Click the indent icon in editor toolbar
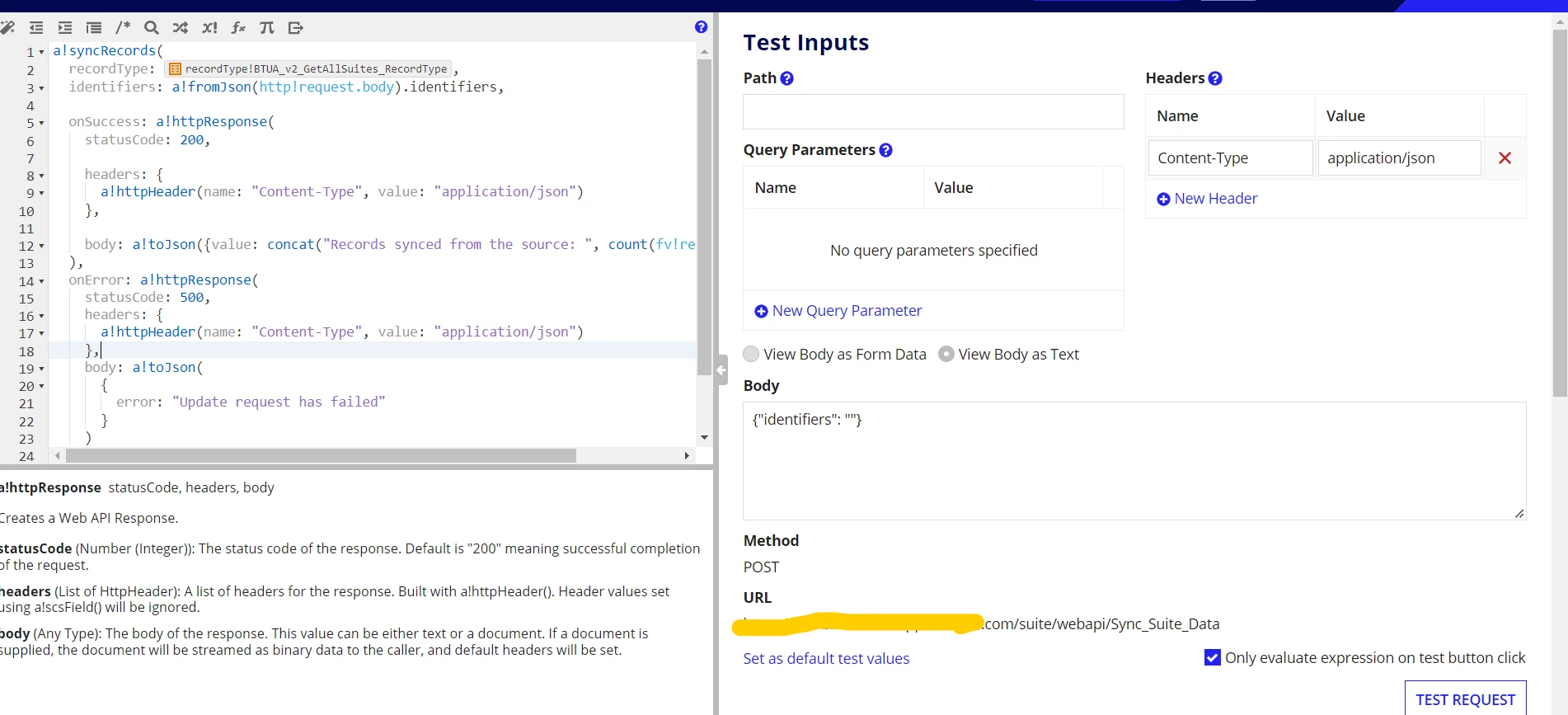The height and width of the screenshot is (715, 1568). click(x=65, y=28)
